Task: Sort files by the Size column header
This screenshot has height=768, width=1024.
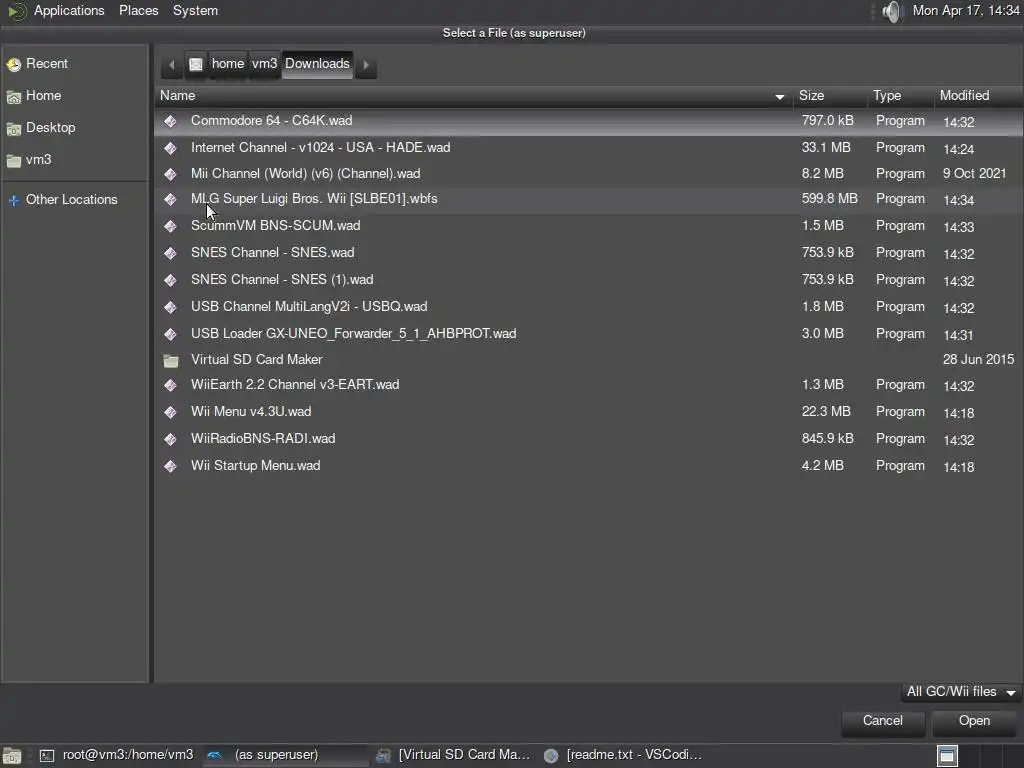Action: coord(830,96)
